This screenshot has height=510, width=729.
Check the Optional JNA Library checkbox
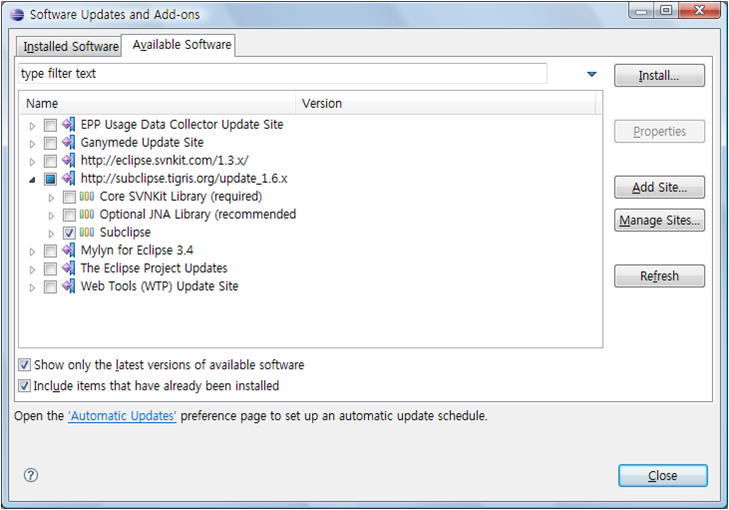point(69,215)
